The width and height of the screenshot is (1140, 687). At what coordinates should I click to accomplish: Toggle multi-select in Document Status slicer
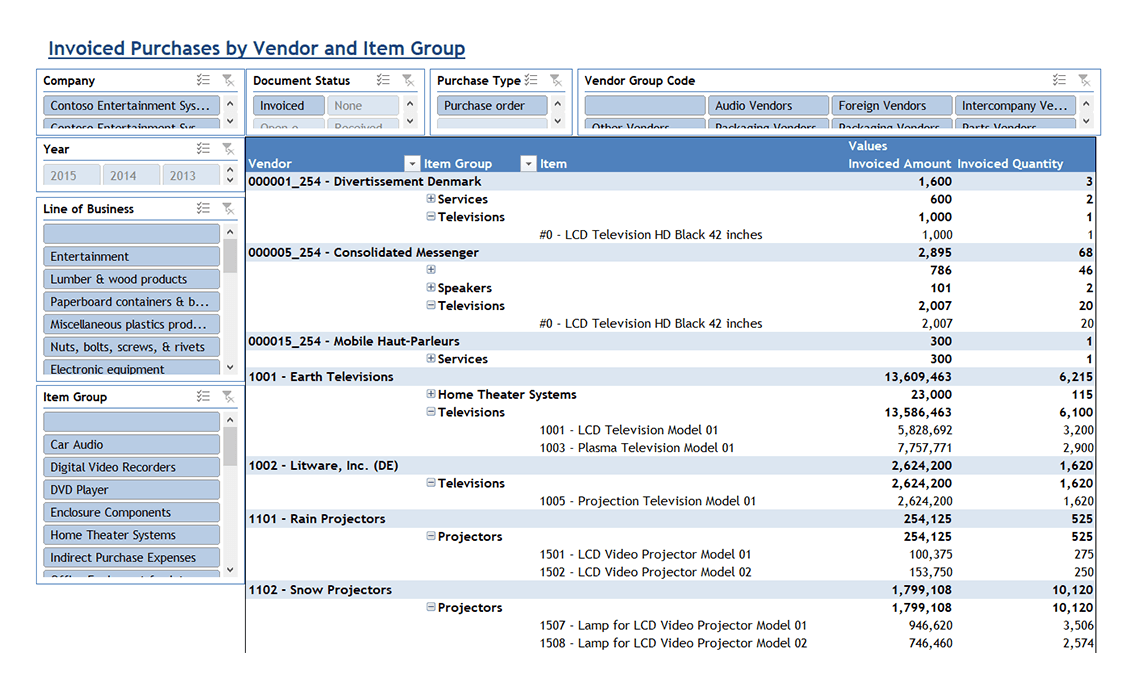point(383,80)
